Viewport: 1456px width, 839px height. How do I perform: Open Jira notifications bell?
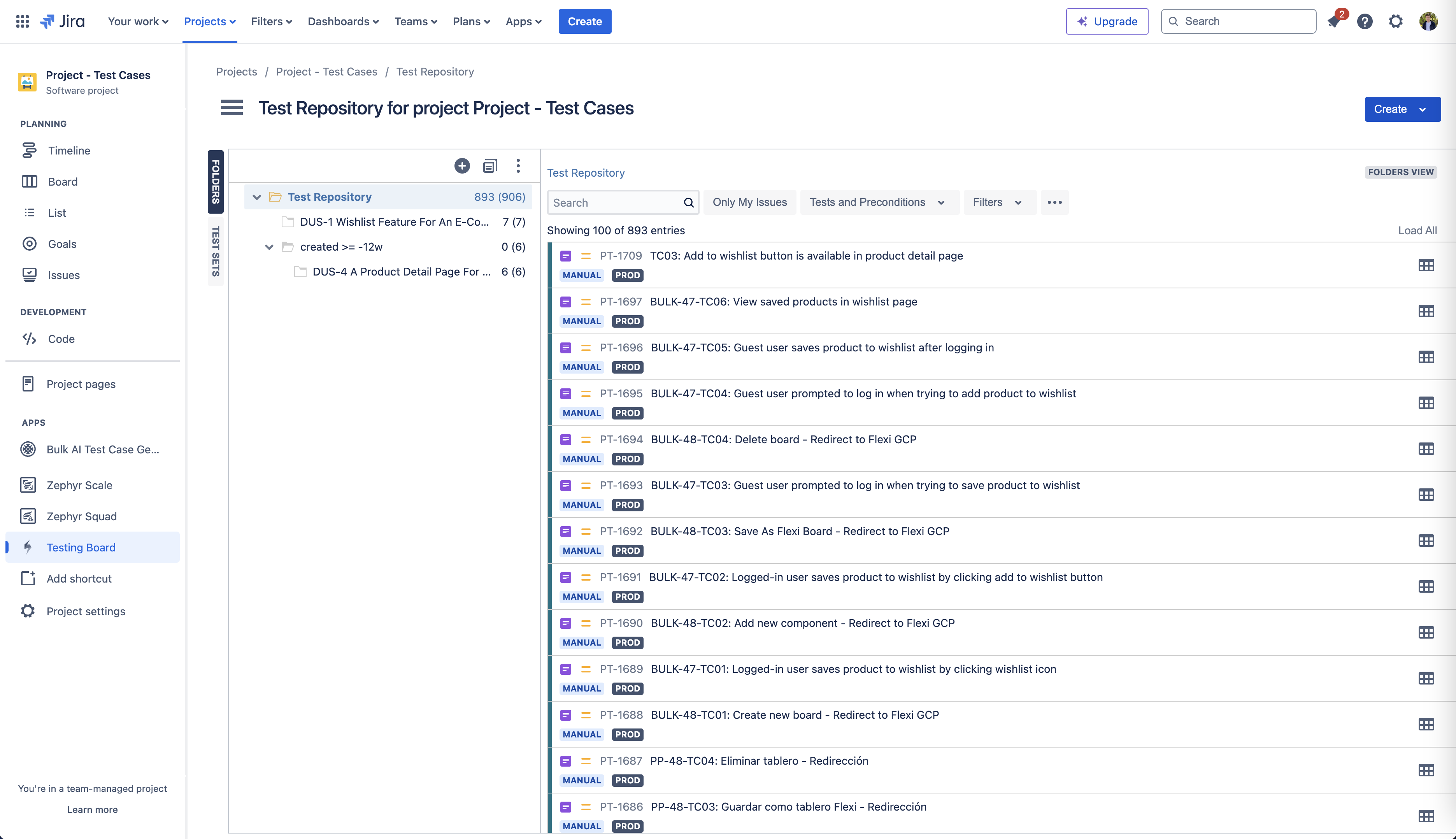(x=1334, y=21)
